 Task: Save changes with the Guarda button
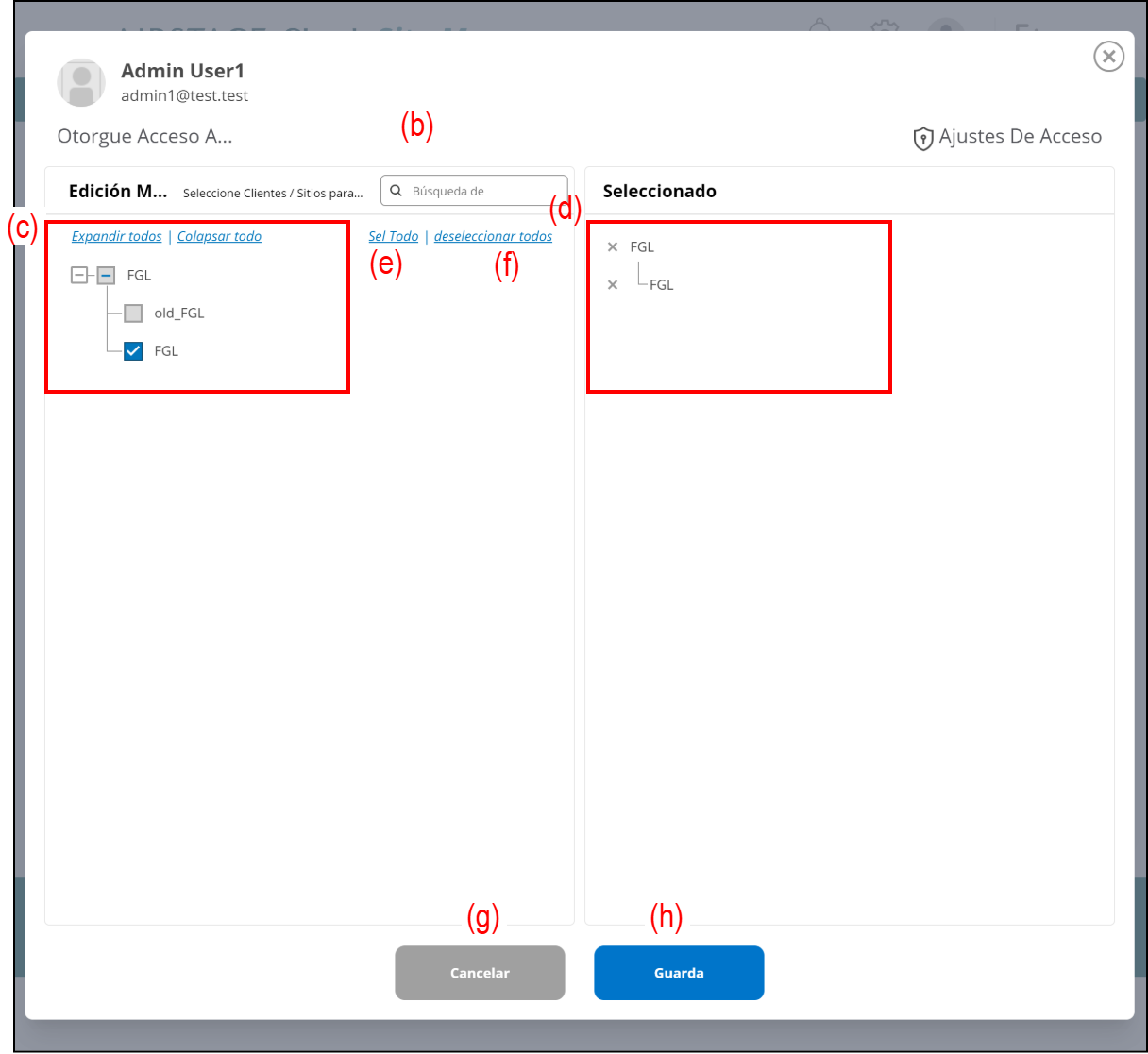point(678,973)
